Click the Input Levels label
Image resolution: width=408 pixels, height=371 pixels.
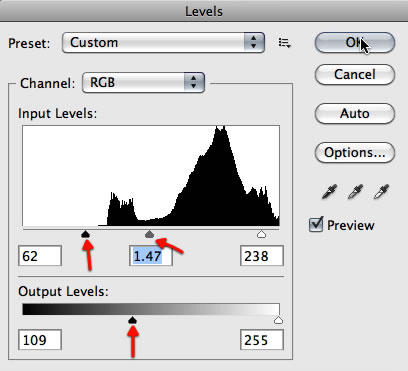pyautogui.click(x=57, y=114)
